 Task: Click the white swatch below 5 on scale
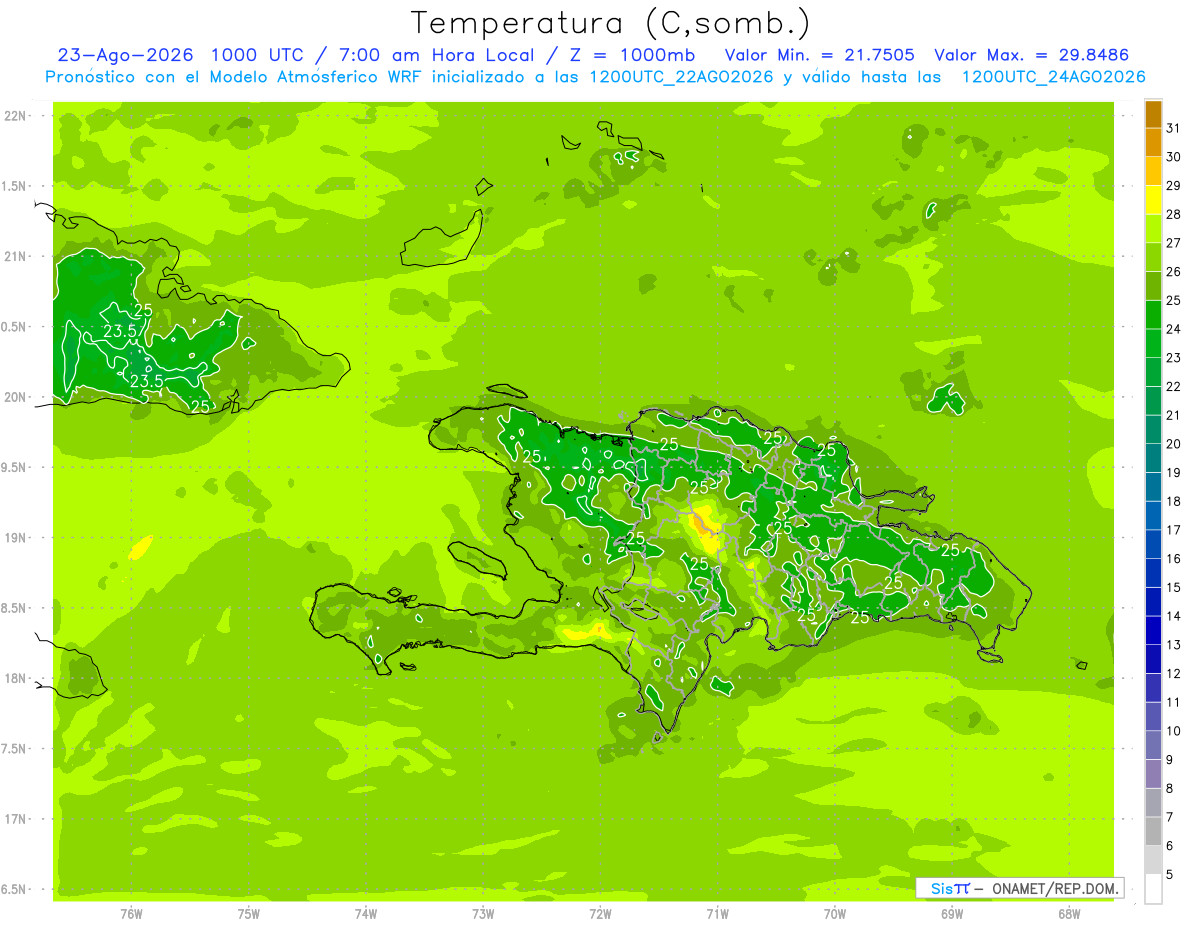[1153, 889]
